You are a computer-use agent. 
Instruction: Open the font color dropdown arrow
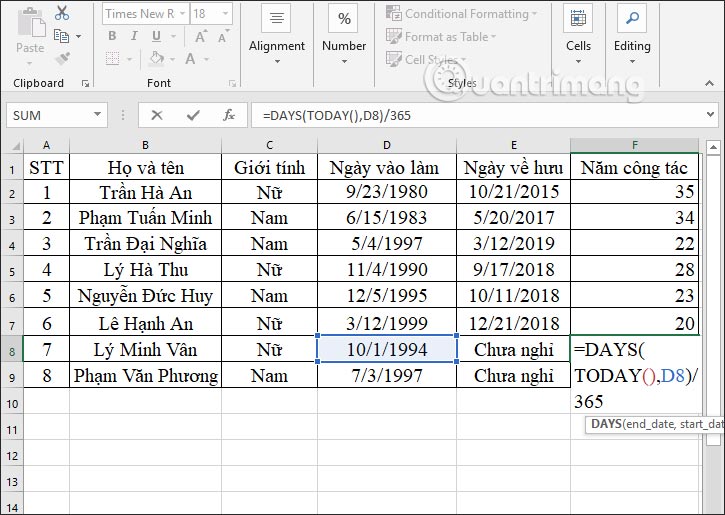[206, 60]
